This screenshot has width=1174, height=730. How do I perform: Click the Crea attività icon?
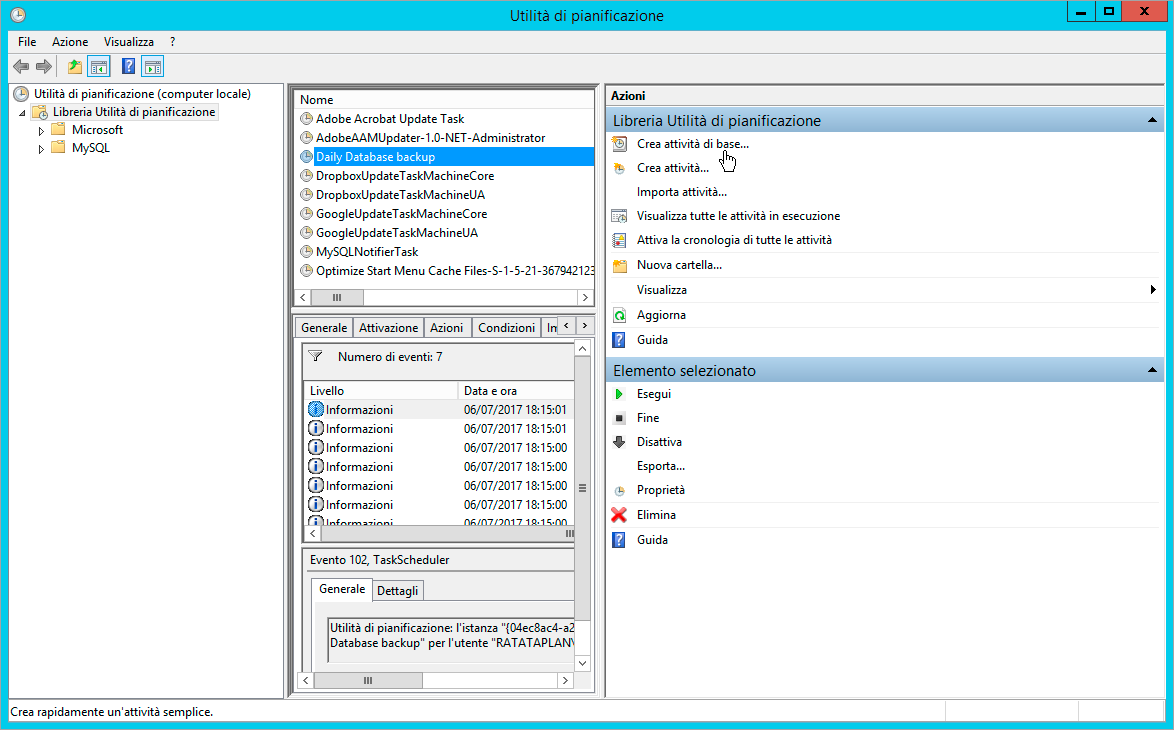pyautogui.click(x=619, y=168)
